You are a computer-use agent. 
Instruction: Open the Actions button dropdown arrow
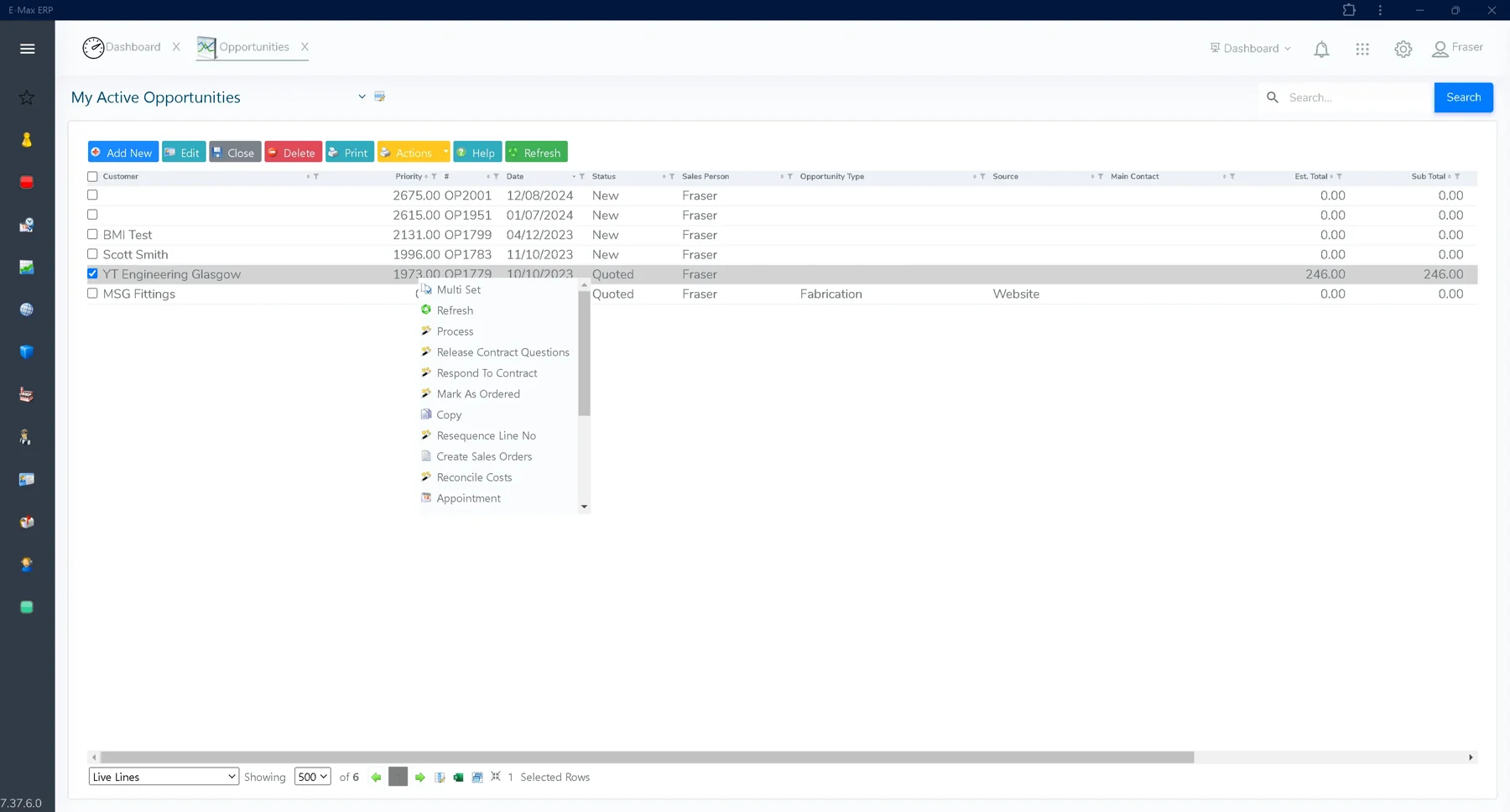[445, 152]
